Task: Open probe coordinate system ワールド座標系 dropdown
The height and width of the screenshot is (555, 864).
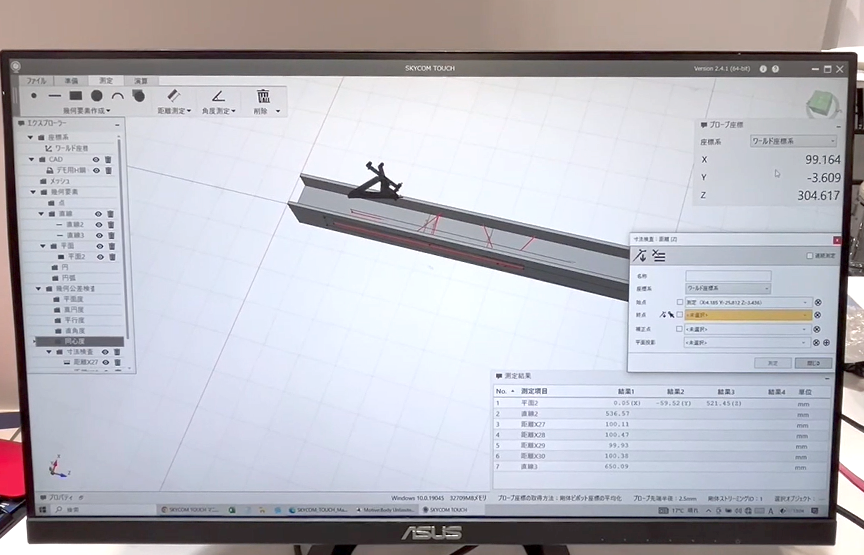Action: (x=793, y=141)
